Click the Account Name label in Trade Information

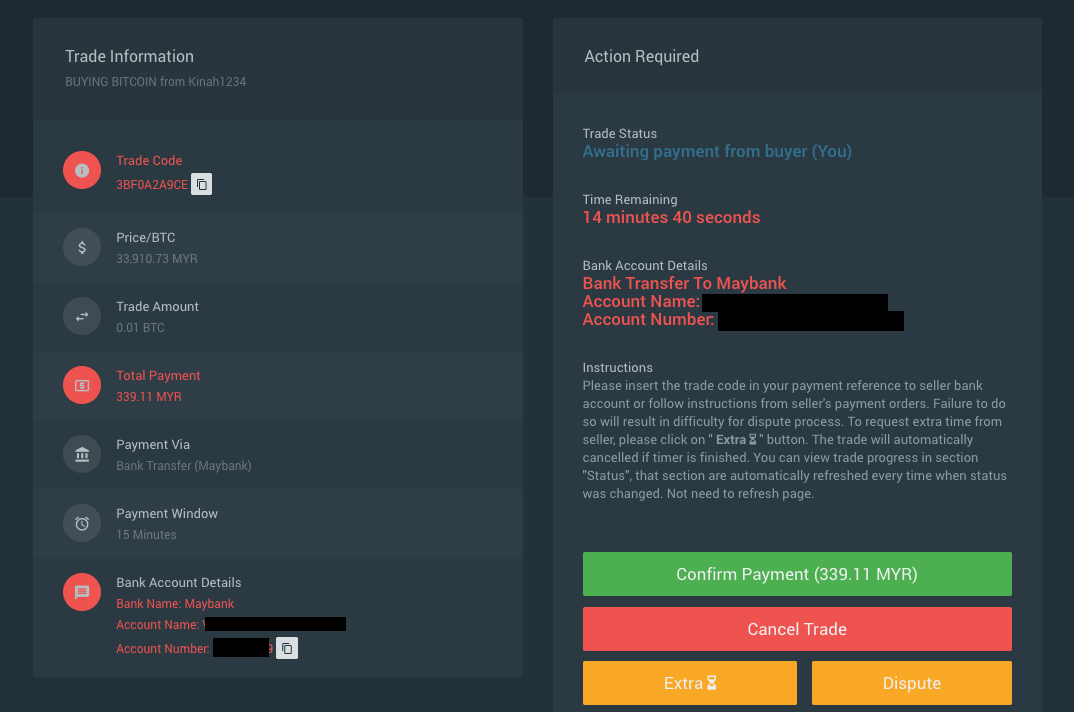[158, 625]
